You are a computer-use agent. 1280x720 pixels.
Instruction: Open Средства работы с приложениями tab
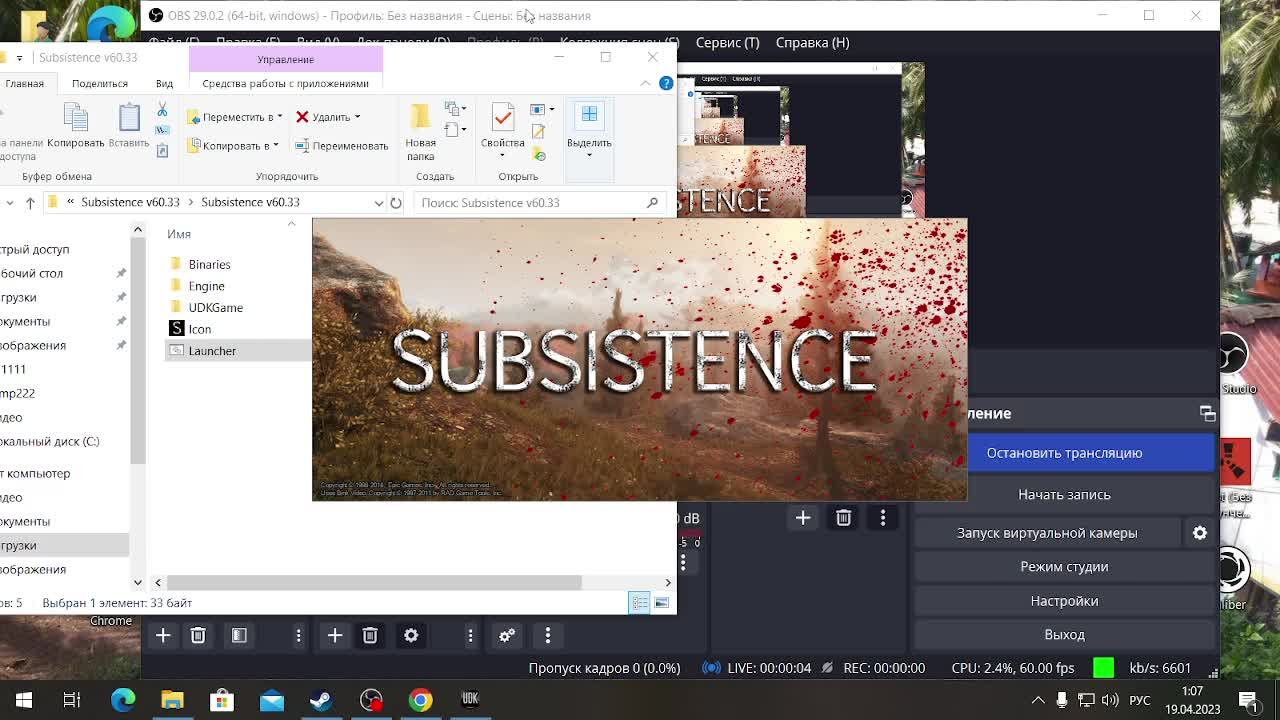coord(286,83)
